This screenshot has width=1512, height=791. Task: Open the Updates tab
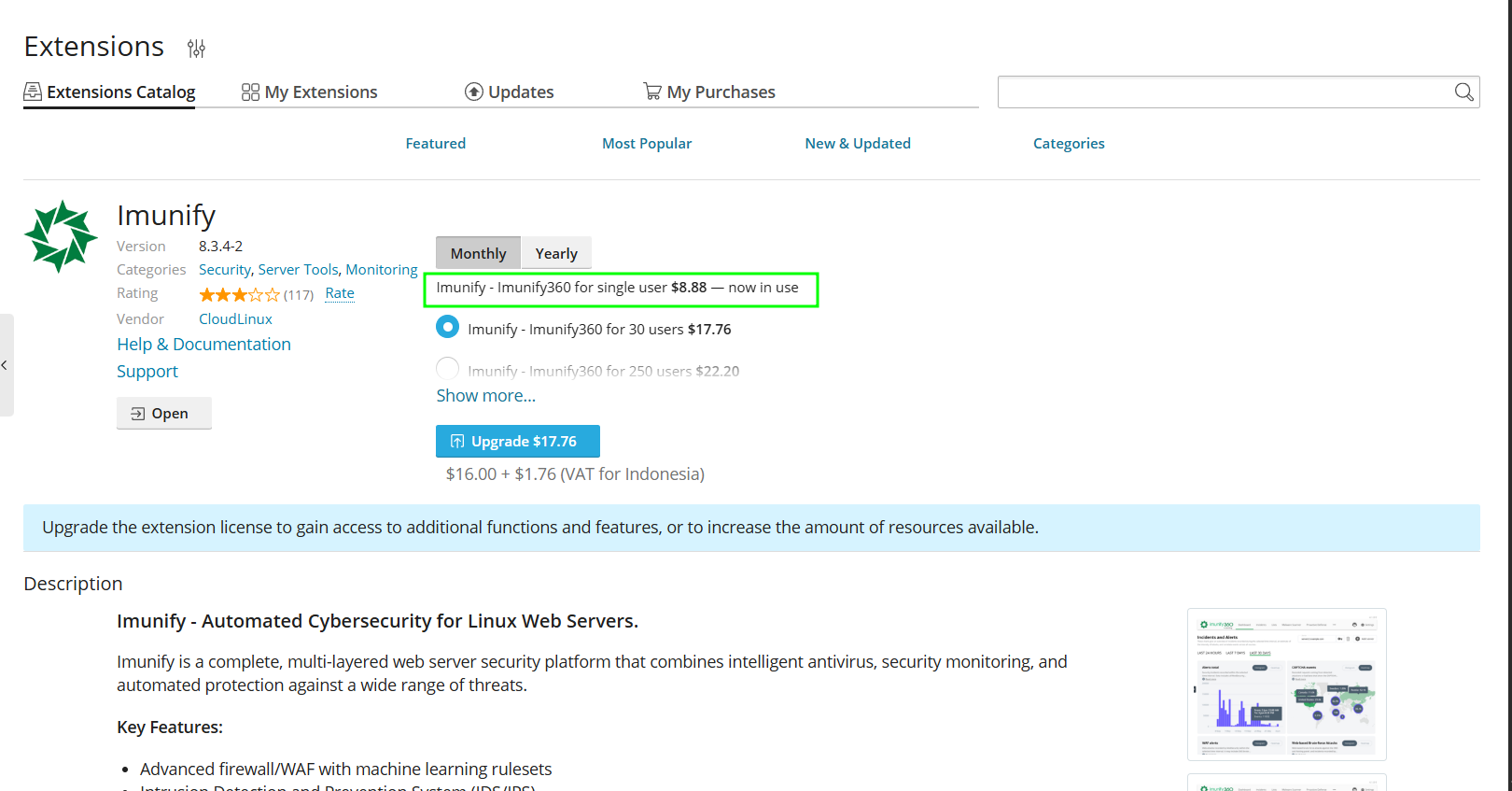pyautogui.click(x=510, y=92)
